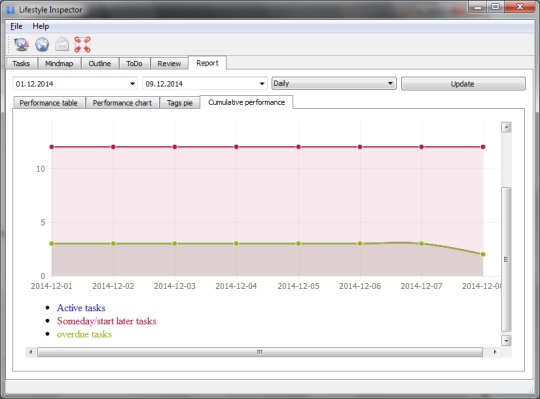Screen dimensions: 540x399
Task: Click the globe toolbar icon
Action: click(42, 44)
